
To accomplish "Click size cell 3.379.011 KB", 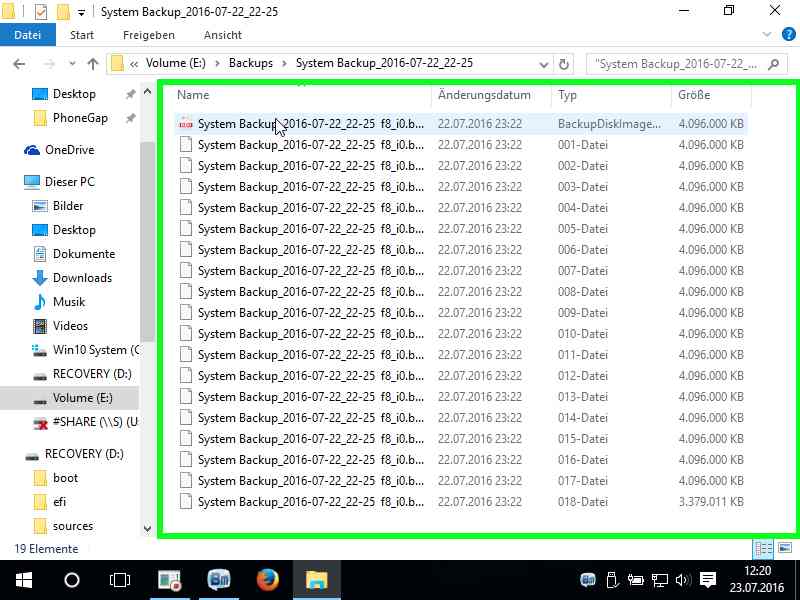I will pyautogui.click(x=711, y=502).
